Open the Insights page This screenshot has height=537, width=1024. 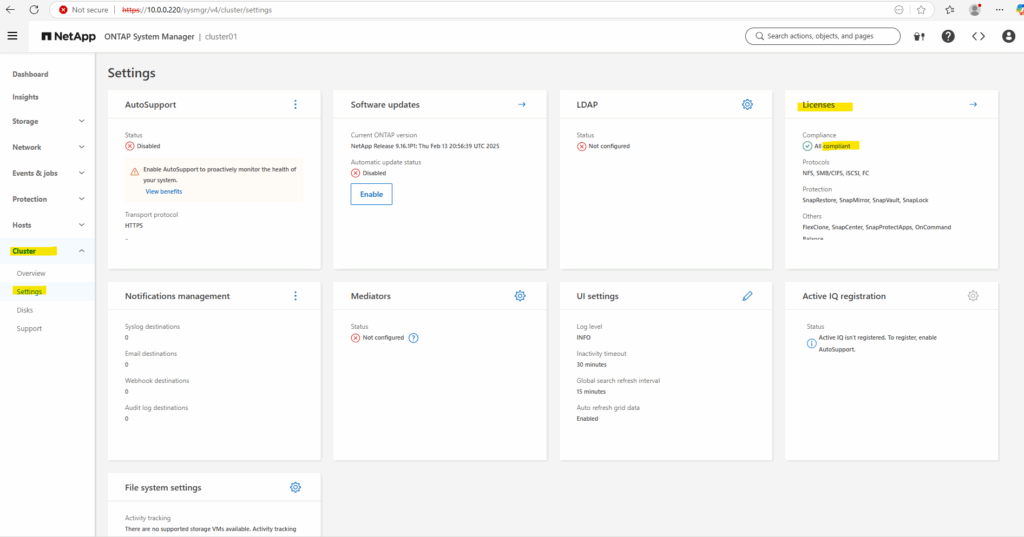coord(25,97)
